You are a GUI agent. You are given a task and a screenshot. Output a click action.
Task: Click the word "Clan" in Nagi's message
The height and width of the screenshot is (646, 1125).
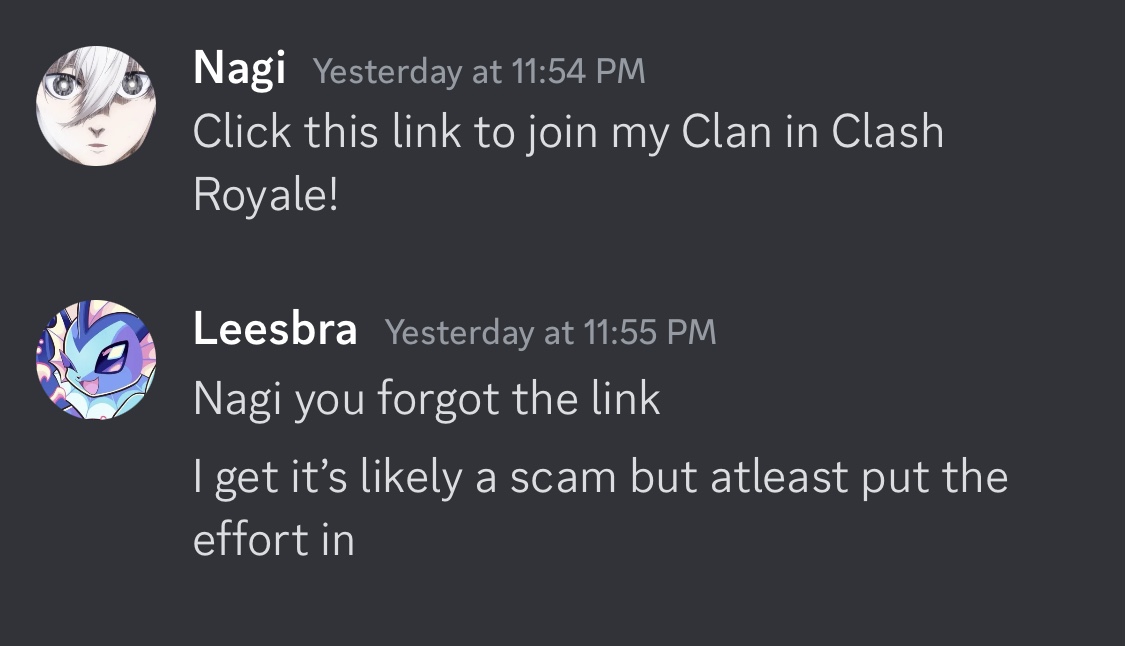[727, 132]
